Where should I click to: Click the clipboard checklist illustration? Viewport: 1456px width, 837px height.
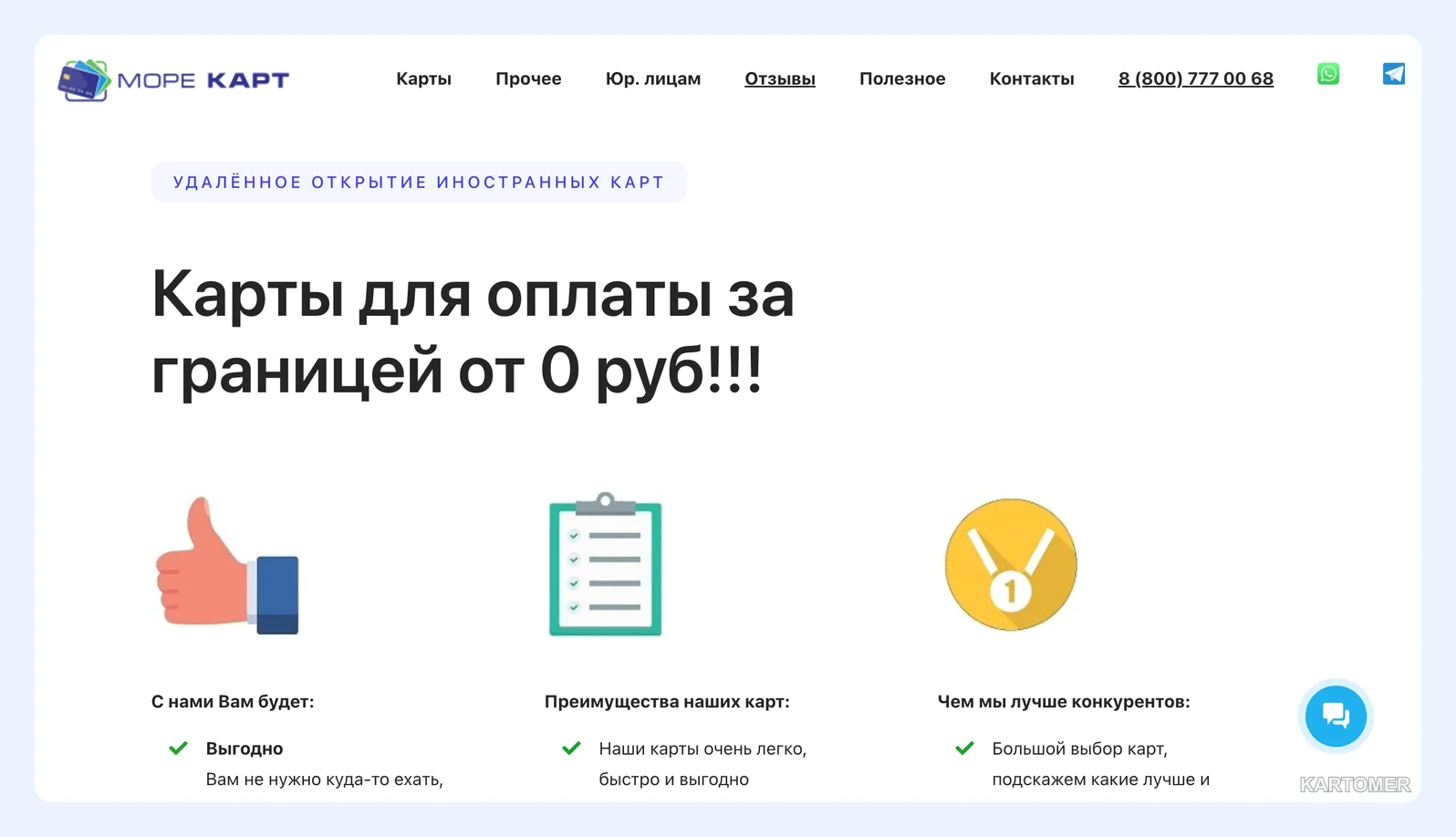pos(605,564)
